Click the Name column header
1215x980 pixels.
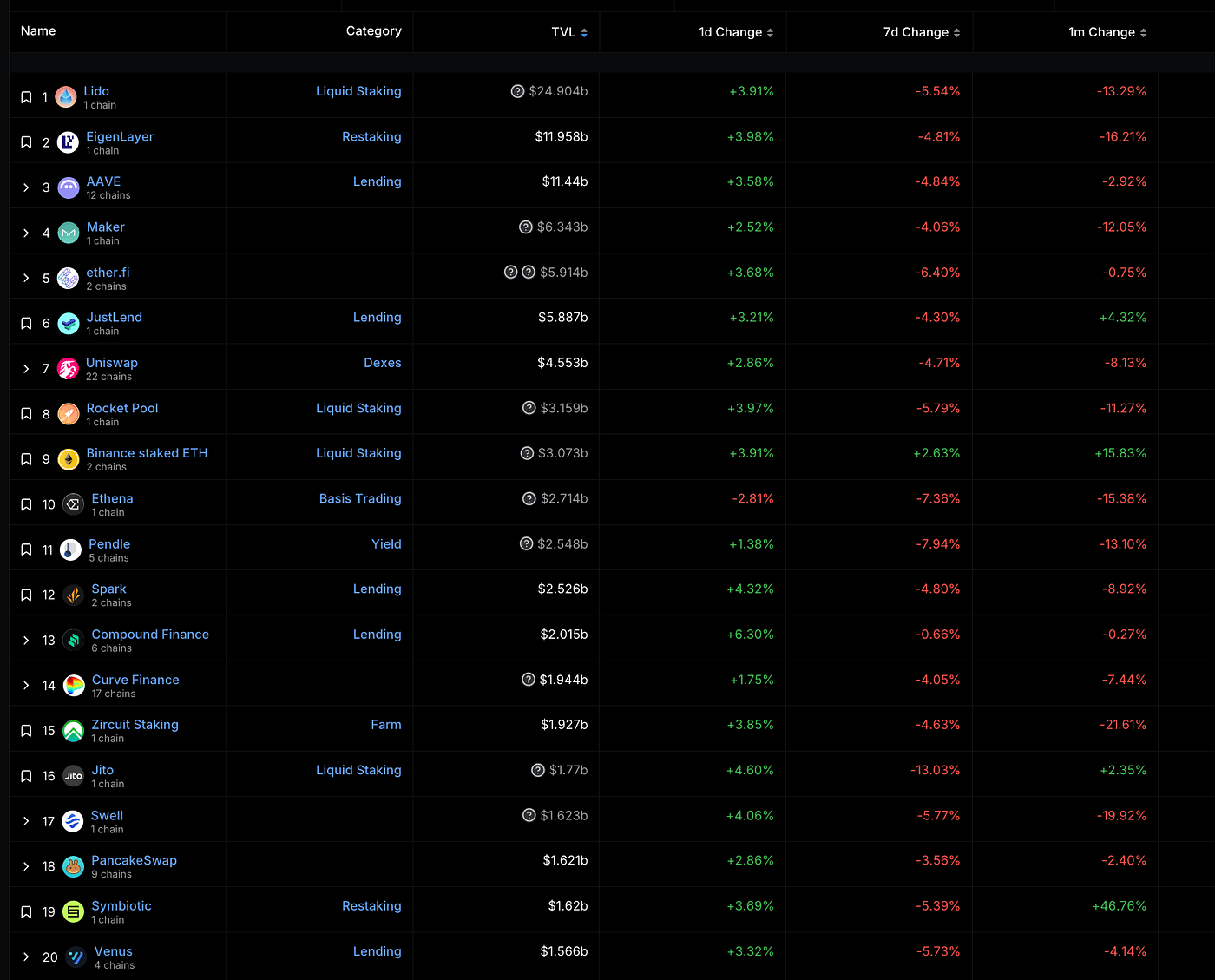[38, 31]
